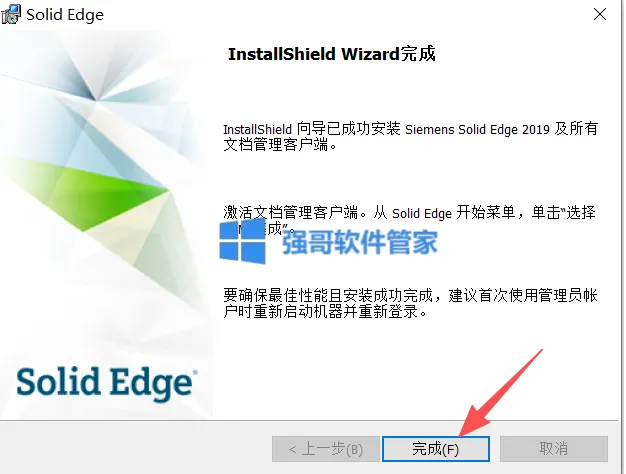Close the Solid Edge installer window
Image resolution: width=626 pixels, height=474 pixels.
click(600, 14)
